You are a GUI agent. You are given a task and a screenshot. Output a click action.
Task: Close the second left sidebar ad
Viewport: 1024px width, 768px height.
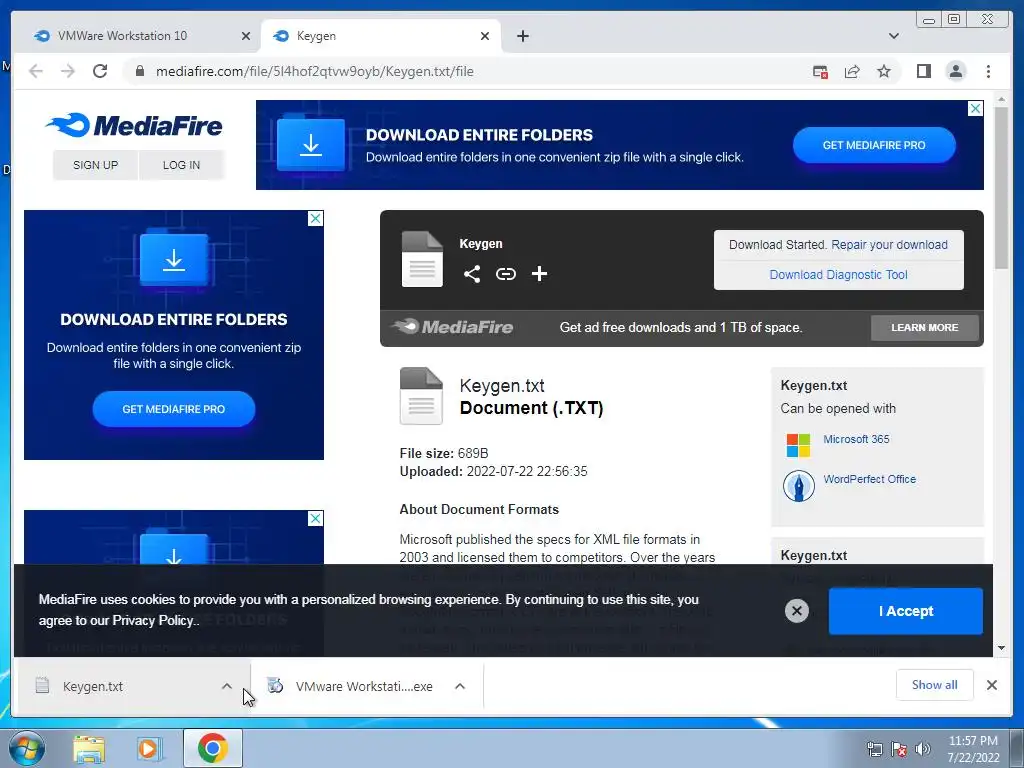[315, 519]
